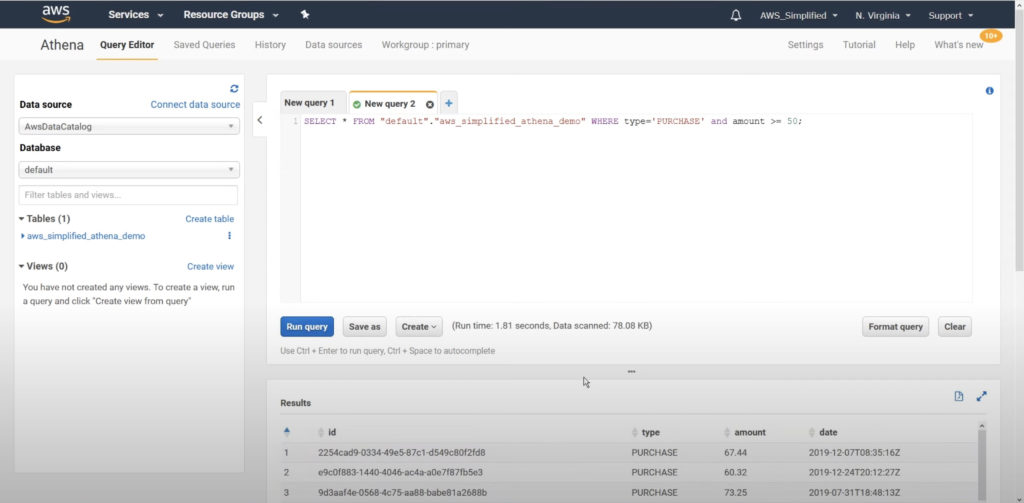The width and height of the screenshot is (1024, 503).
Task: Download the results file
Action: coord(959,396)
